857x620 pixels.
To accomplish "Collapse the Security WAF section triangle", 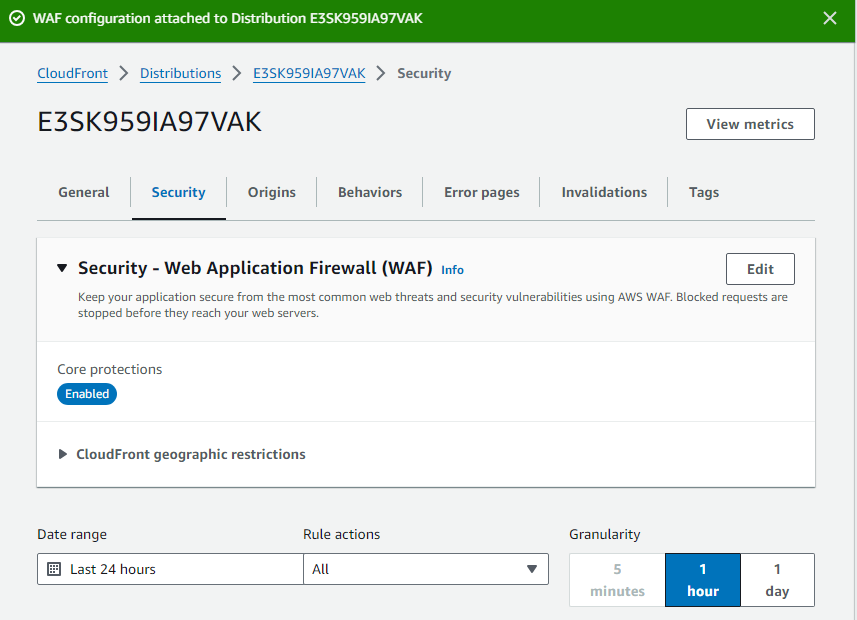I will 62,268.
